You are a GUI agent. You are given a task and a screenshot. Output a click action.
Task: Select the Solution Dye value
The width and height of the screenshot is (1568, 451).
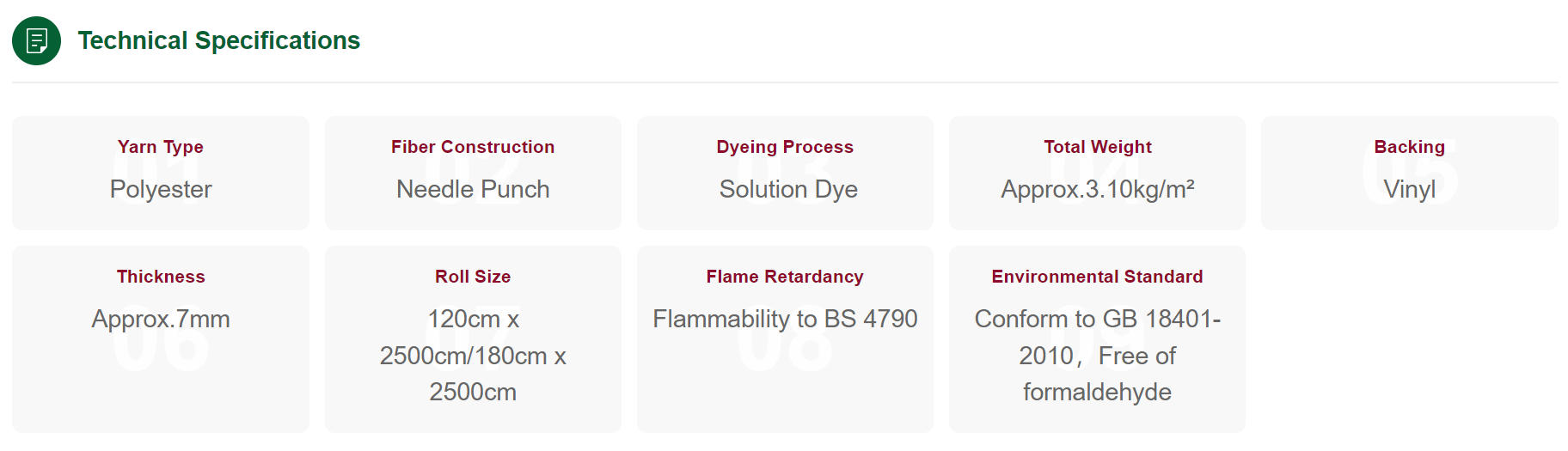point(788,189)
